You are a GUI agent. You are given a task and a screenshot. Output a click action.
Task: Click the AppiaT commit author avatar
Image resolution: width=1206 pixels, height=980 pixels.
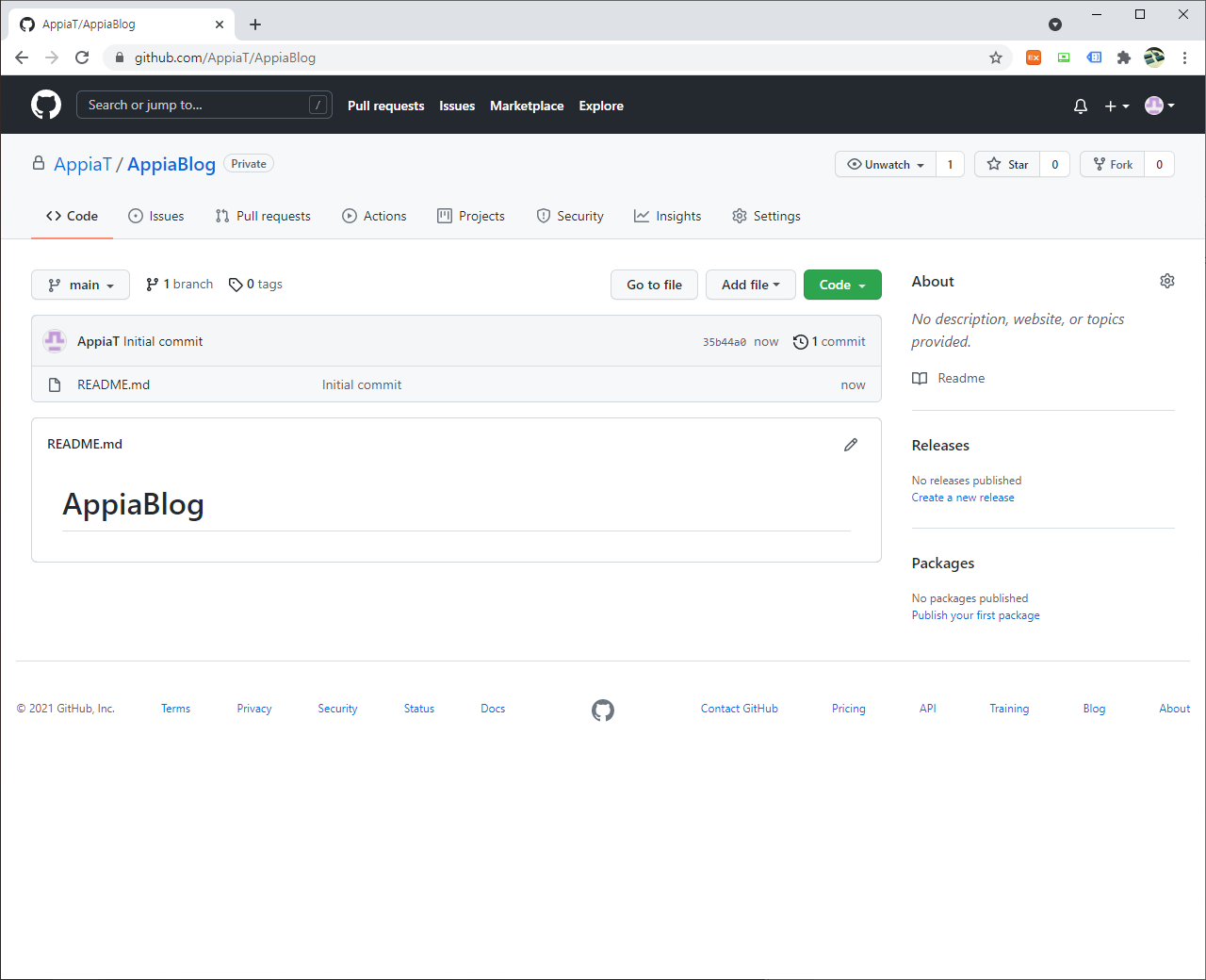55,341
